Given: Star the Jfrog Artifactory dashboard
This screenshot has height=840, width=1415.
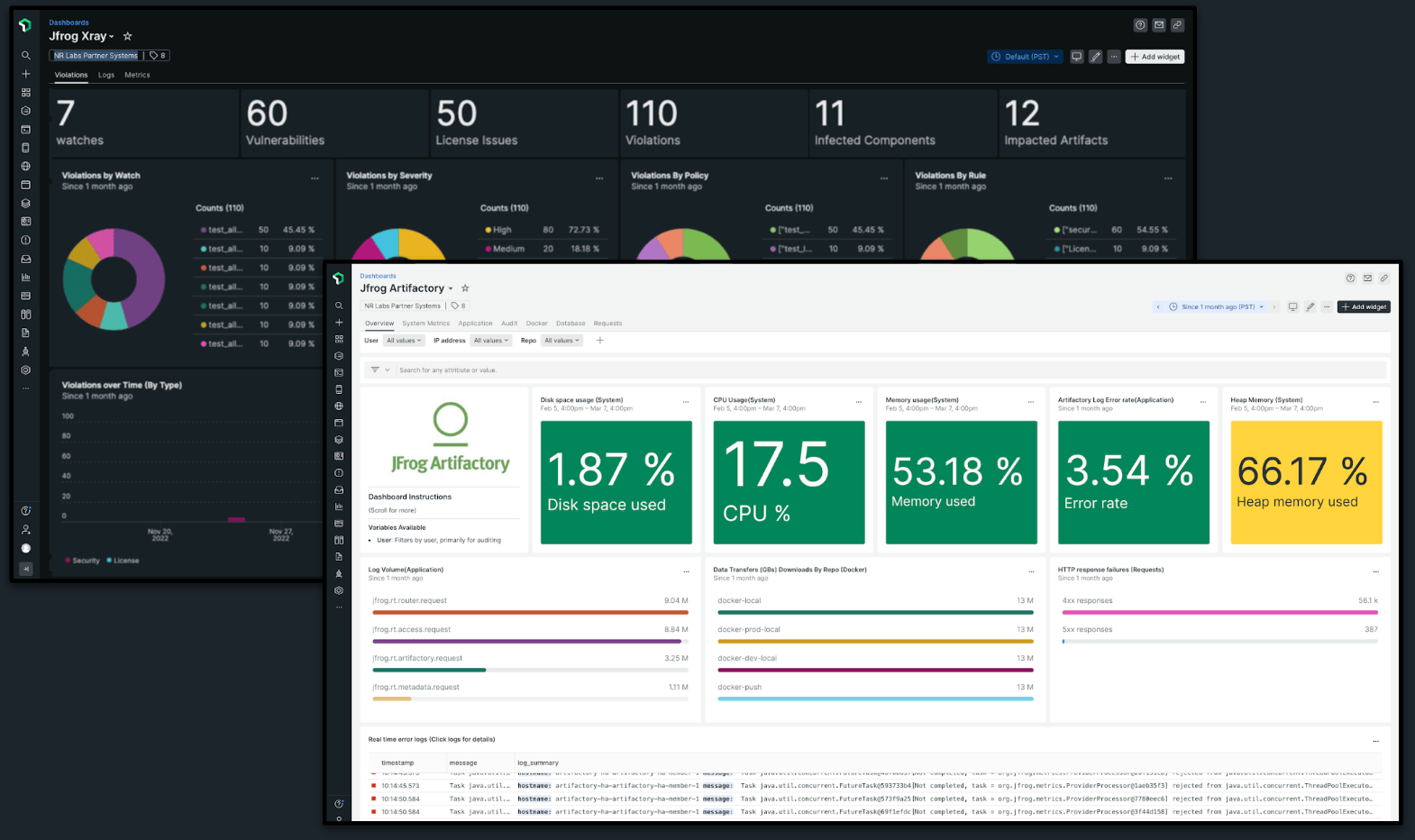Looking at the screenshot, I should click(x=465, y=288).
